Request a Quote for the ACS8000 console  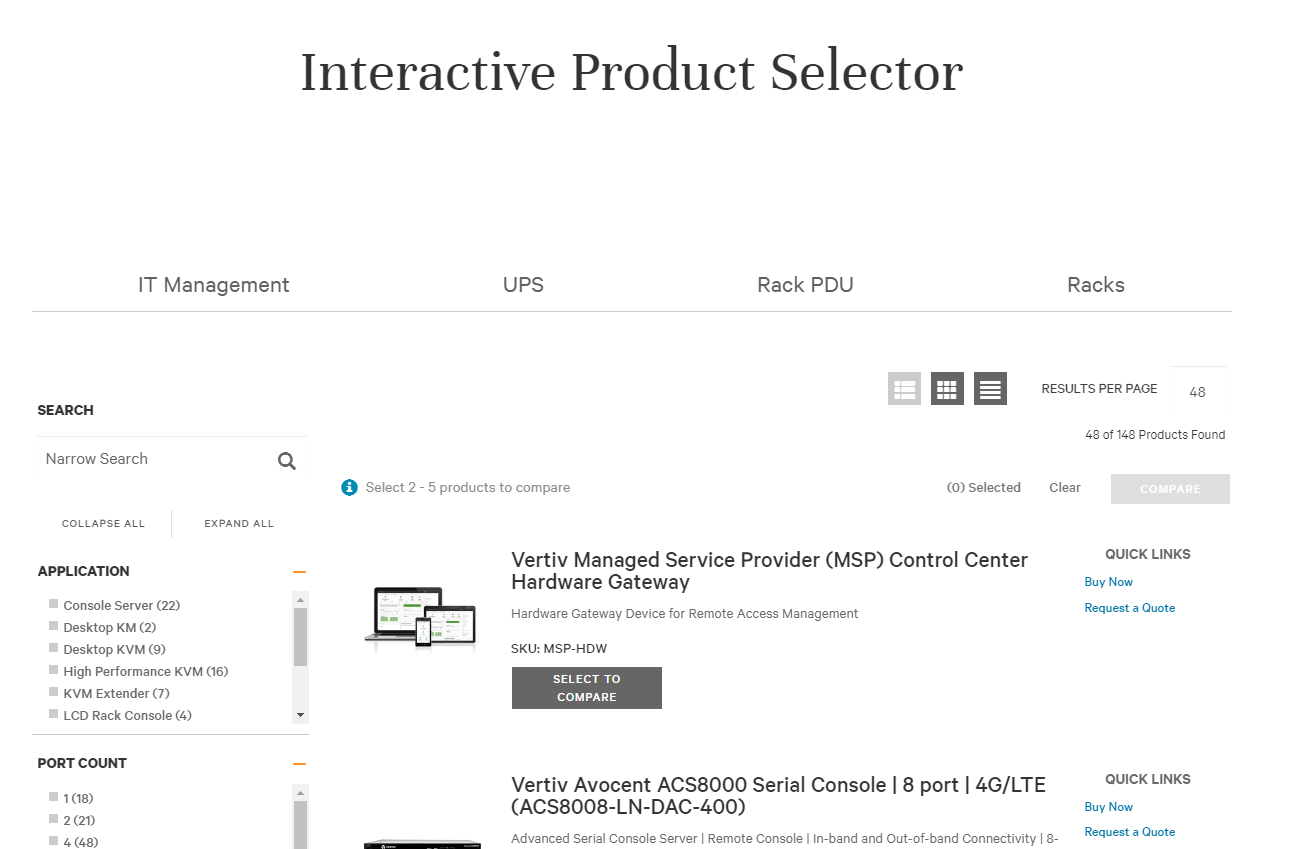(x=1129, y=831)
